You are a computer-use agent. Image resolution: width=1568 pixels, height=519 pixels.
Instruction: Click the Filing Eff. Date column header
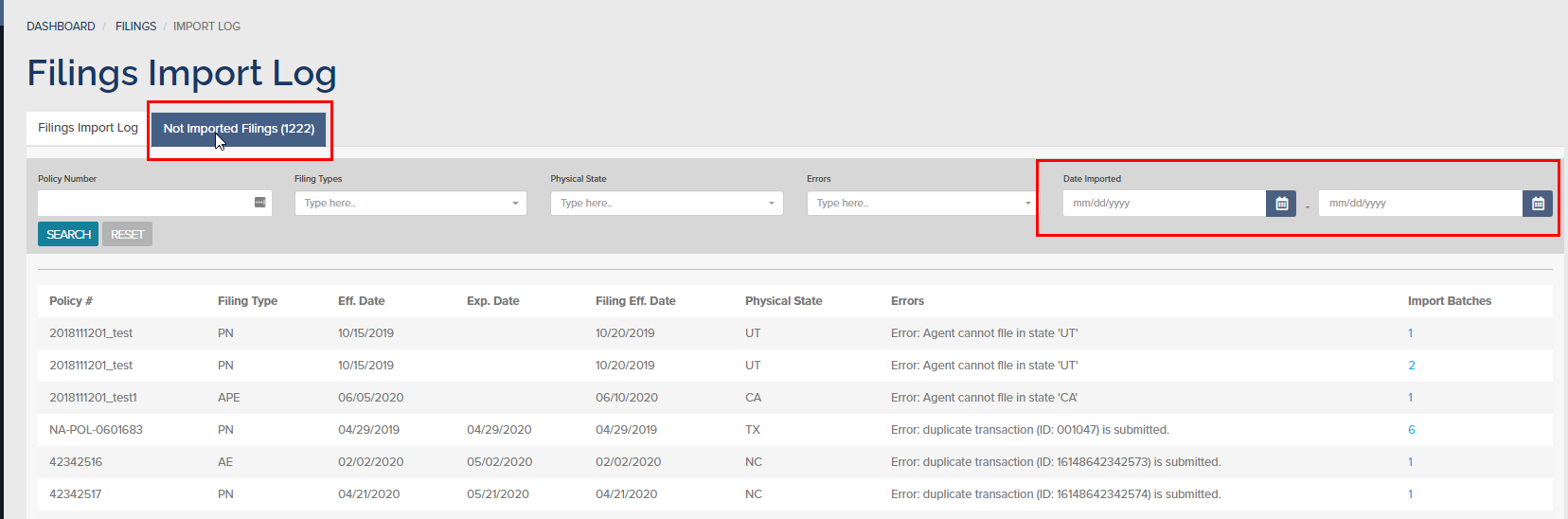pyautogui.click(x=635, y=301)
